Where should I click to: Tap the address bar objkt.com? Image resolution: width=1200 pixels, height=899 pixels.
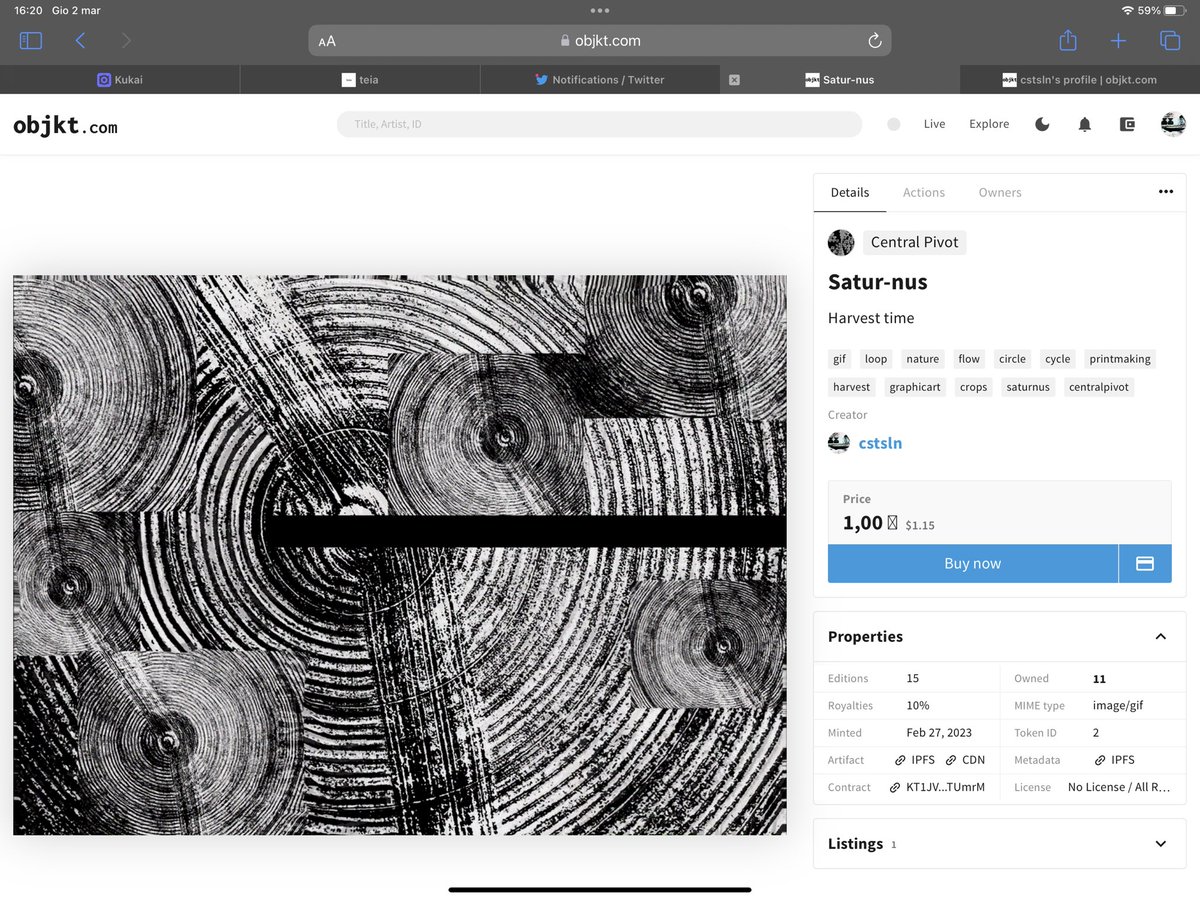tap(600, 41)
